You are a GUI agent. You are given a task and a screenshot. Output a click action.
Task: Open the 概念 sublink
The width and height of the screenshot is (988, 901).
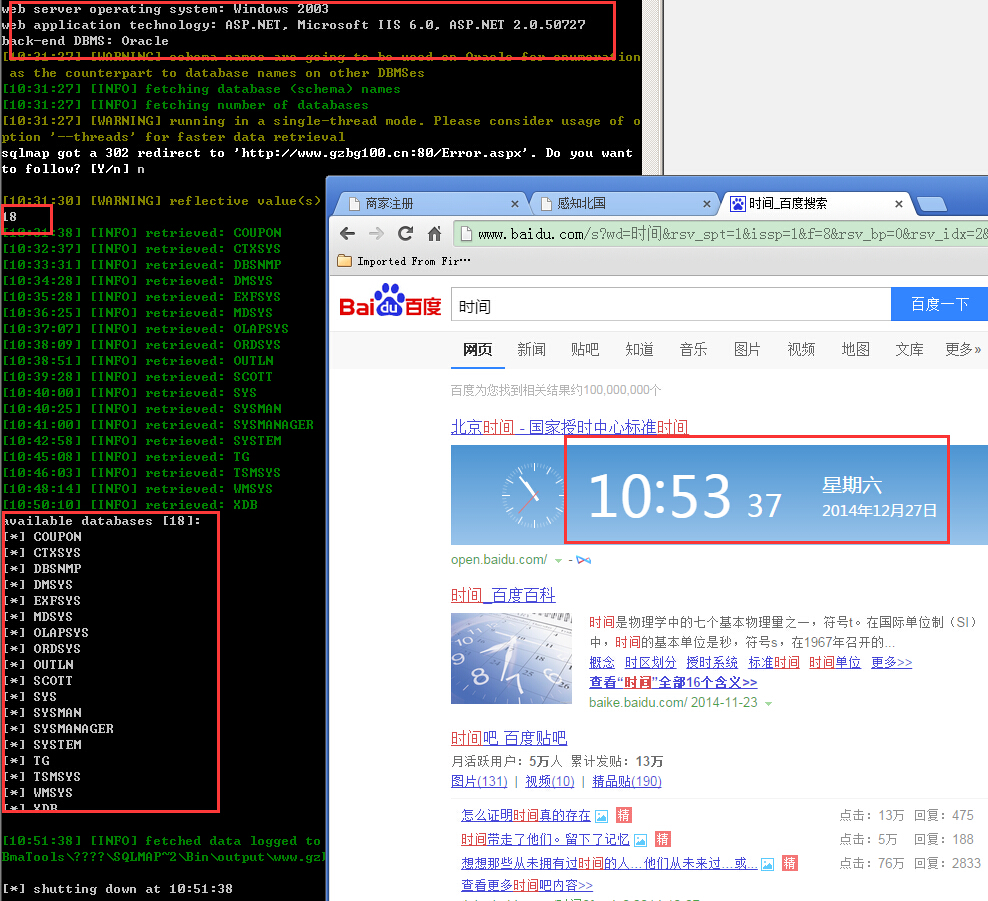pos(602,662)
